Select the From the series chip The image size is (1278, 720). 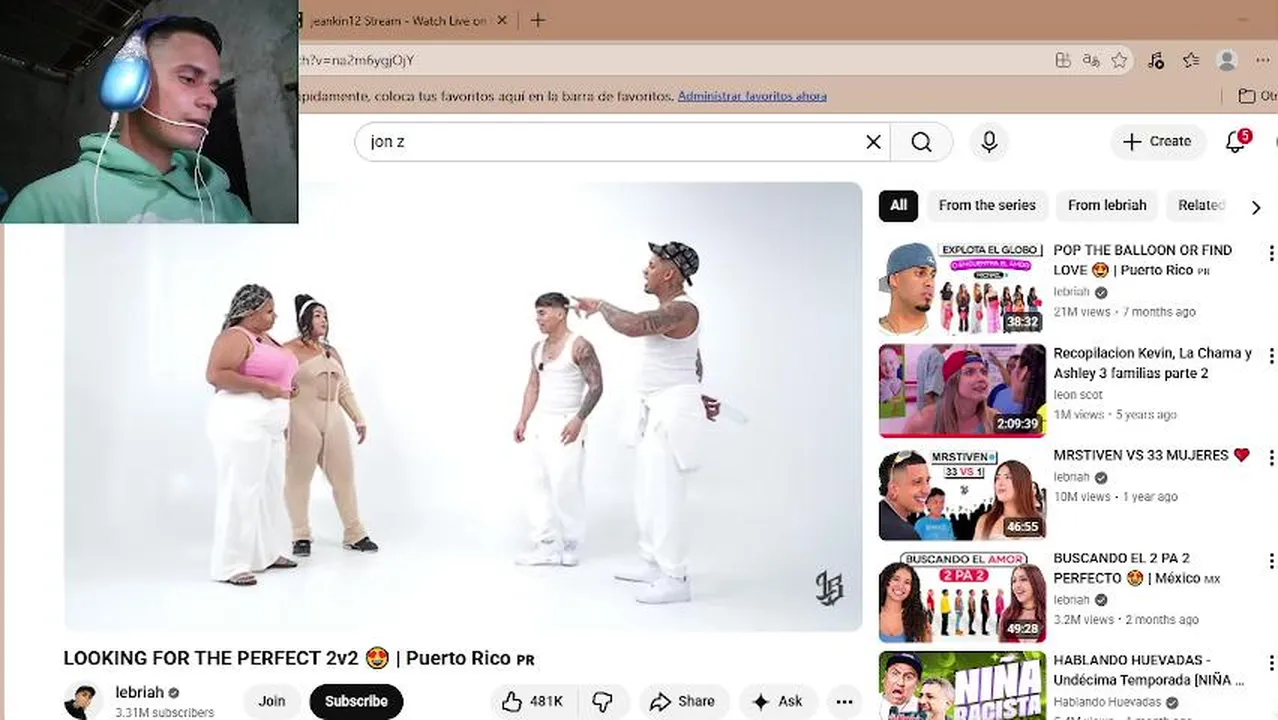click(x=987, y=205)
